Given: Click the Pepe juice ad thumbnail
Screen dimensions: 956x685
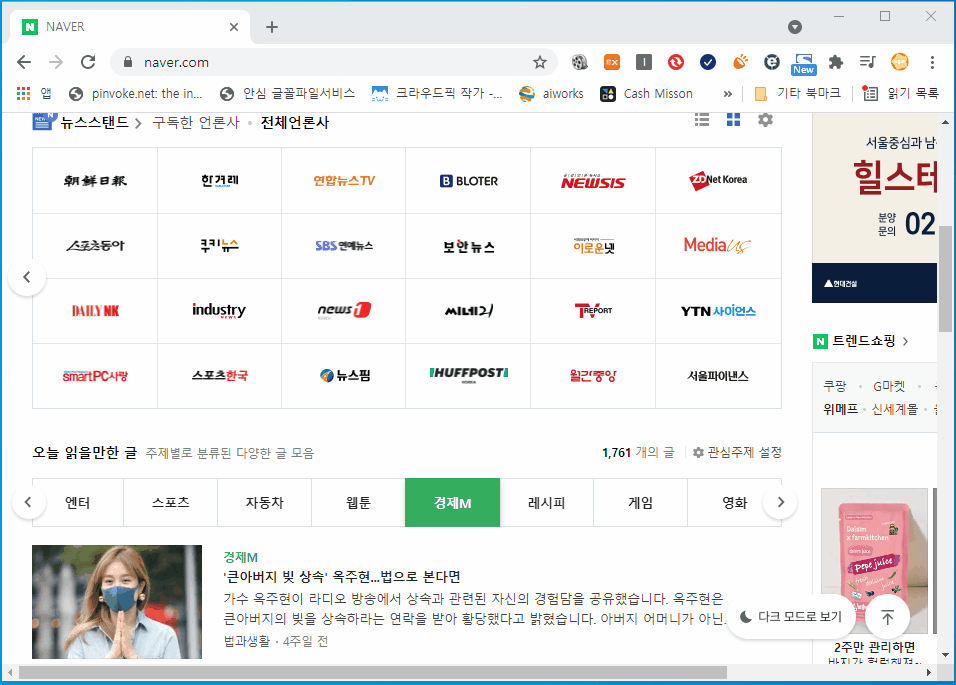Looking at the screenshot, I should tap(874, 561).
